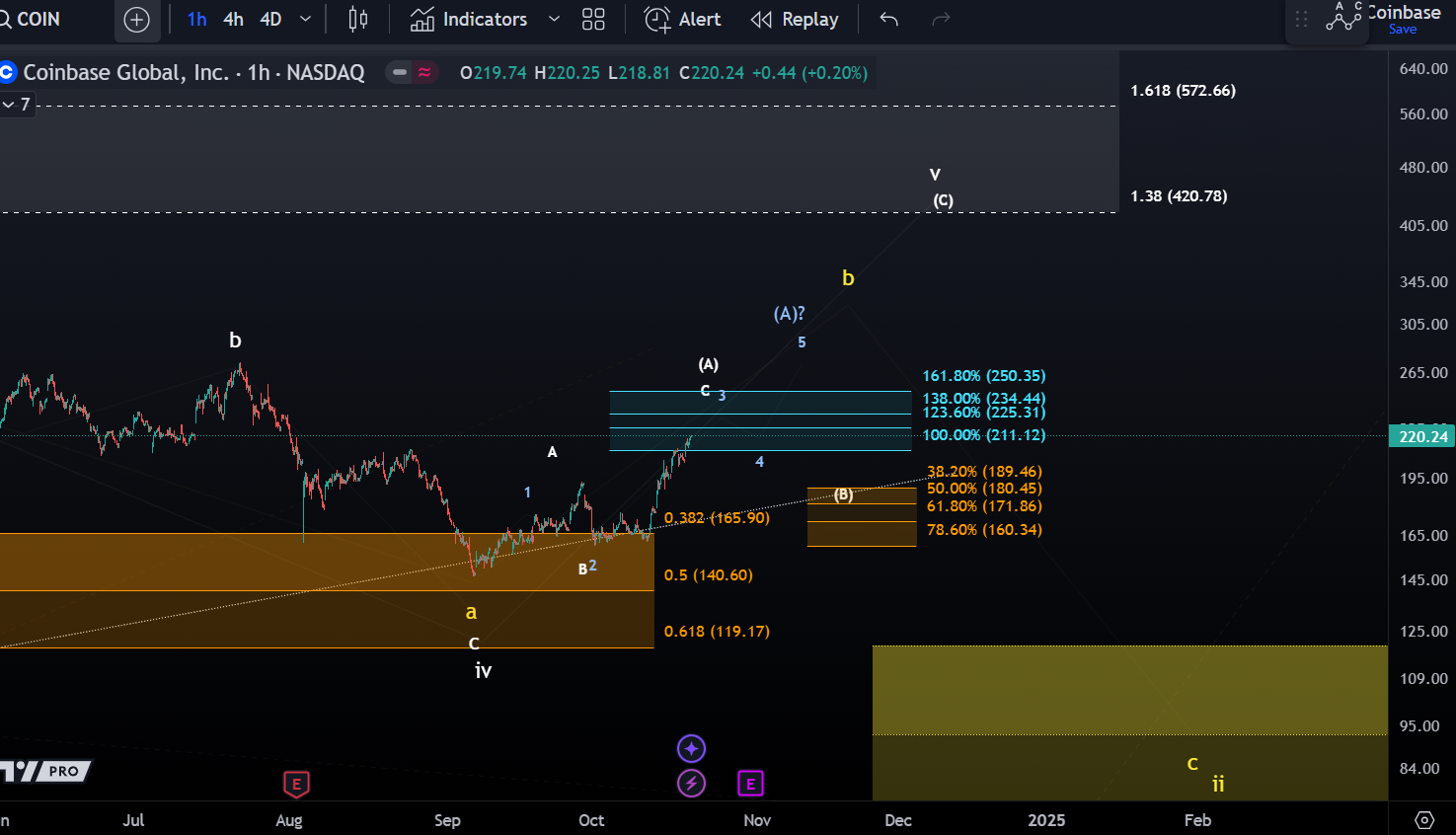Toggle the gray dash status indicator
The width and height of the screenshot is (1456, 835).
(x=400, y=72)
